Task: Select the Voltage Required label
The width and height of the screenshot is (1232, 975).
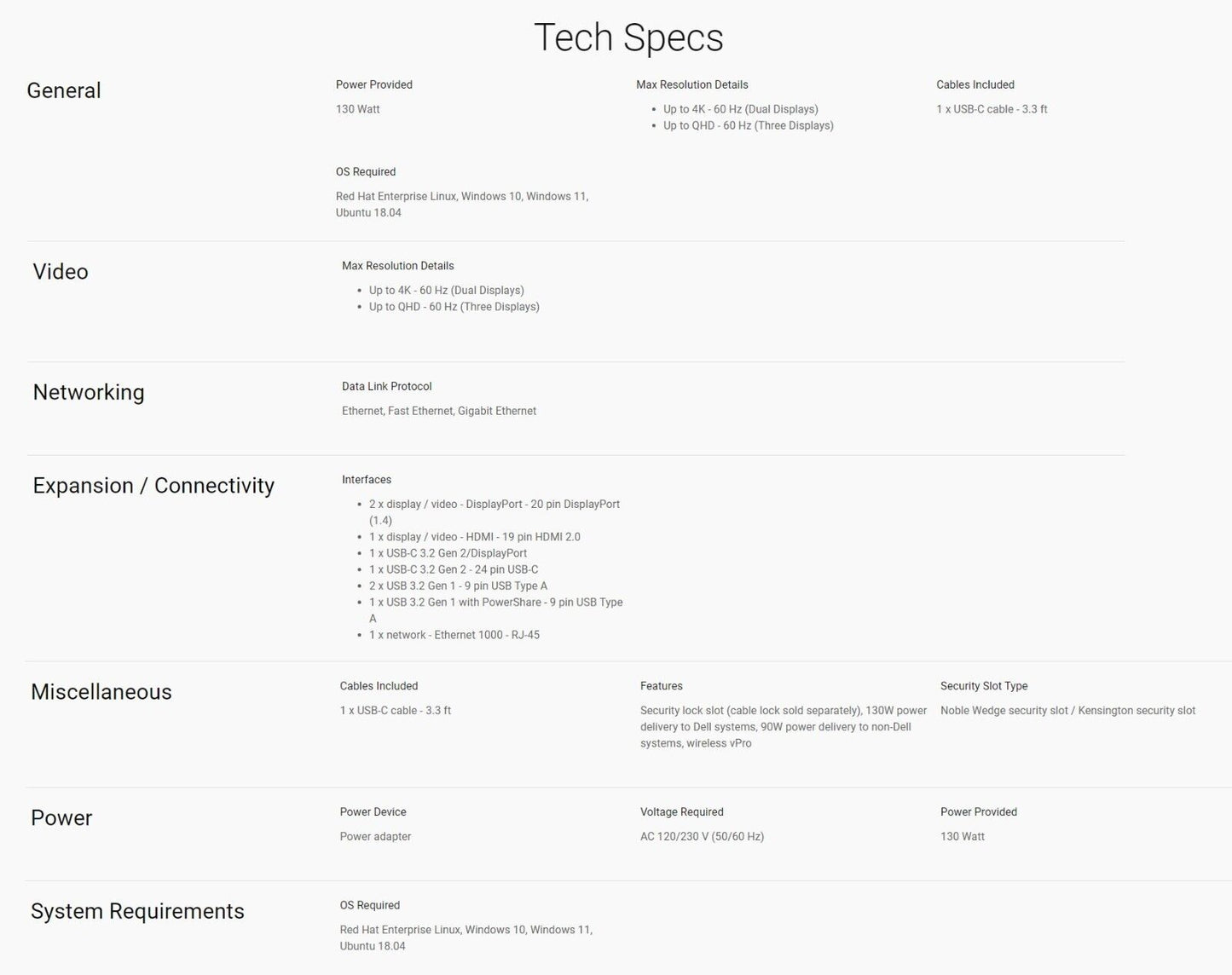Action: click(x=682, y=812)
